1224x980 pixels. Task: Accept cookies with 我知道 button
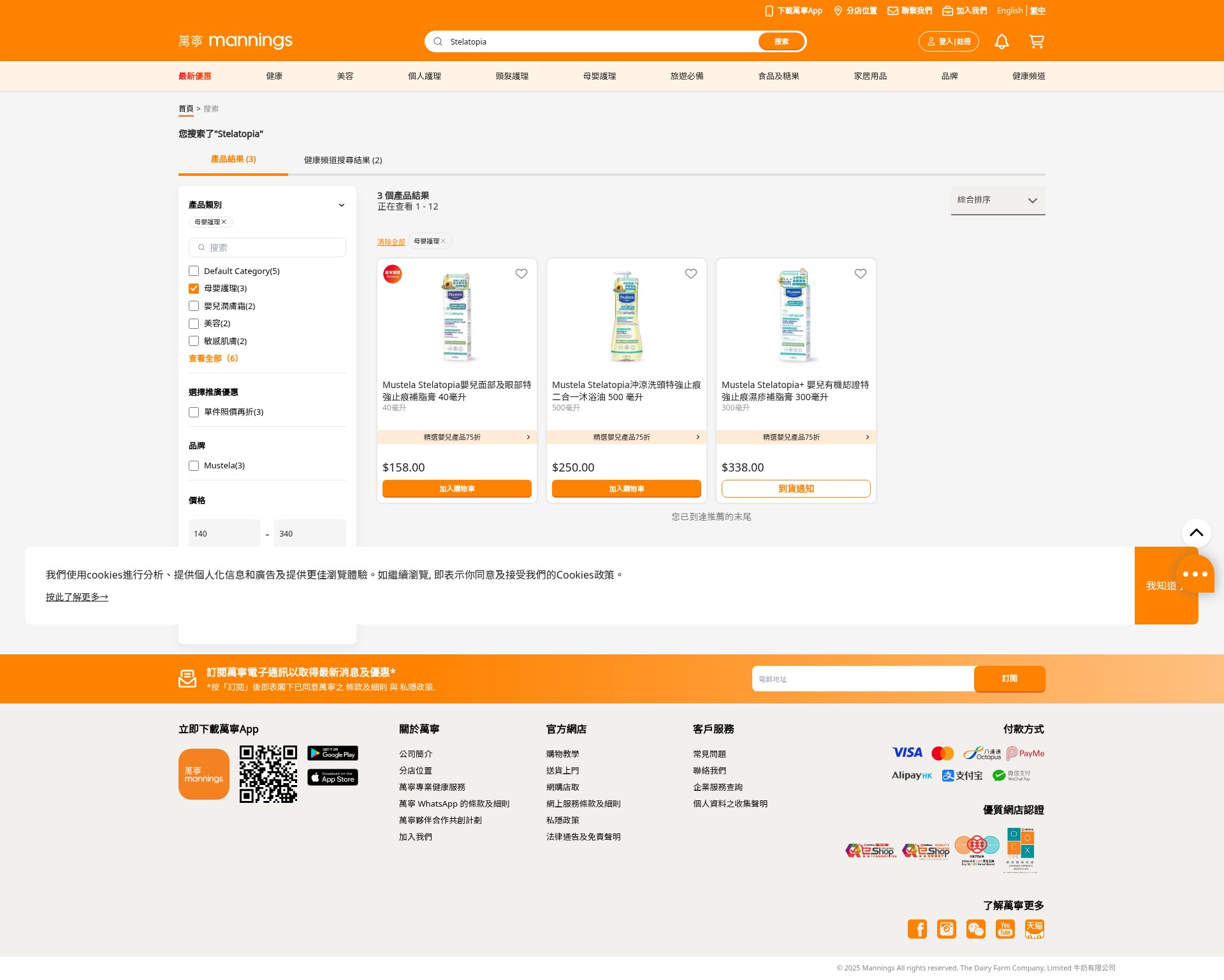pos(1166,586)
